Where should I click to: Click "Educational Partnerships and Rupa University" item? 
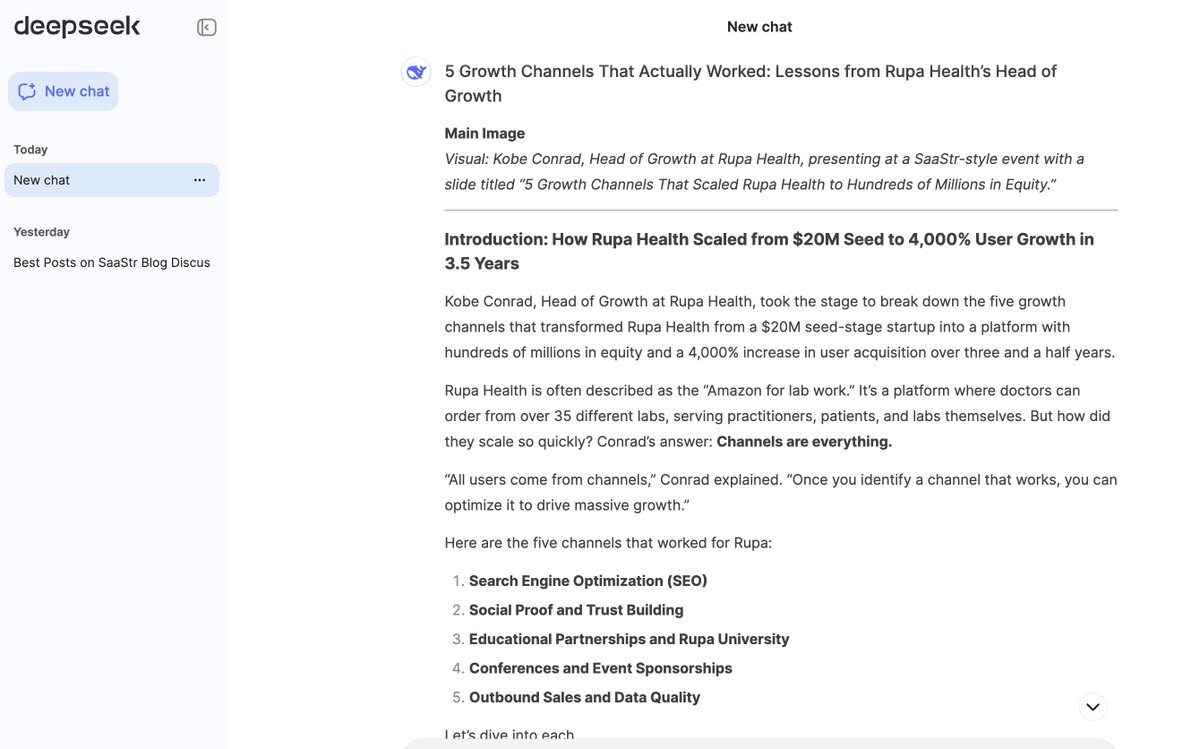pos(628,637)
